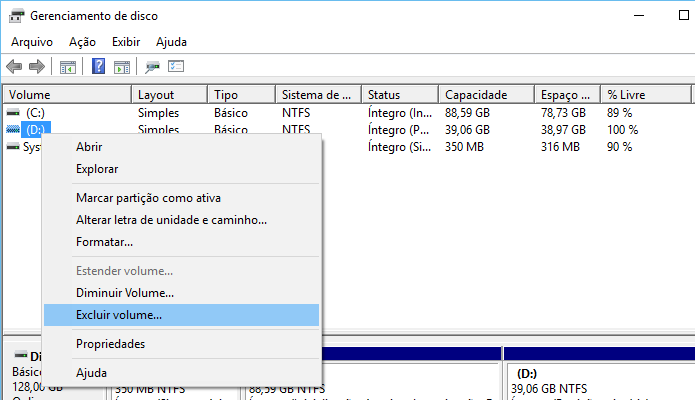
Task: Click the Disk Management title bar icon
Action: 17,16
